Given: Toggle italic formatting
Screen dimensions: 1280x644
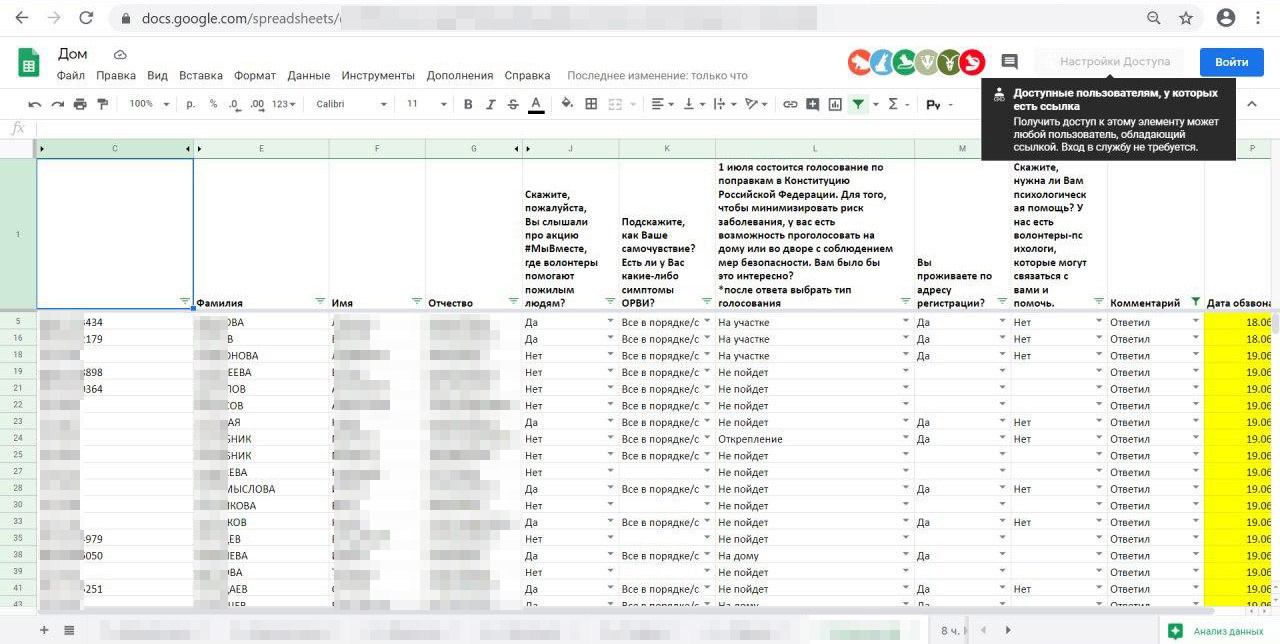Looking at the screenshot, I should click(491, 104).
